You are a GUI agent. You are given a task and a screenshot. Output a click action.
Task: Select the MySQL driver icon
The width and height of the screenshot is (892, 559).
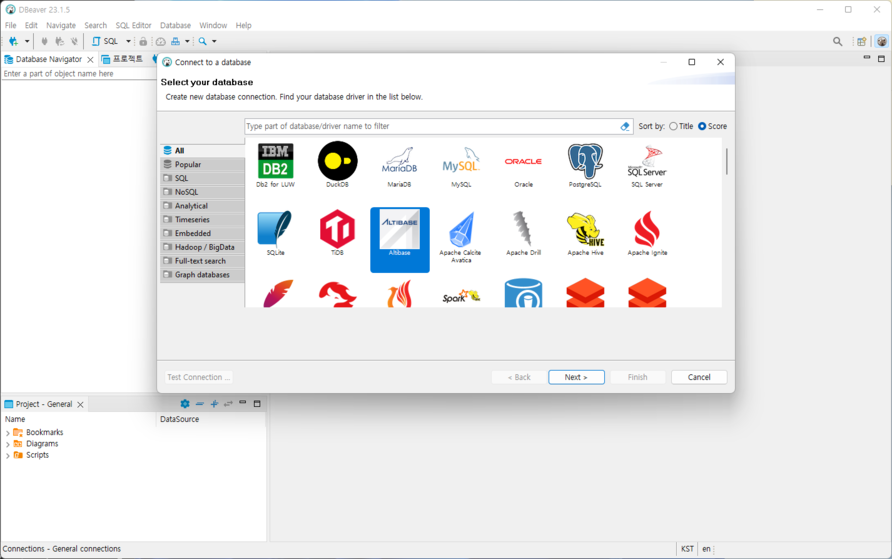(x=461, y=163)
